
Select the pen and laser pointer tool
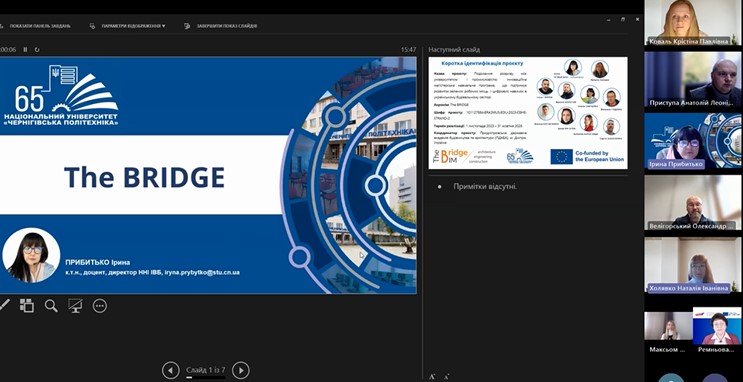point(4,305)
